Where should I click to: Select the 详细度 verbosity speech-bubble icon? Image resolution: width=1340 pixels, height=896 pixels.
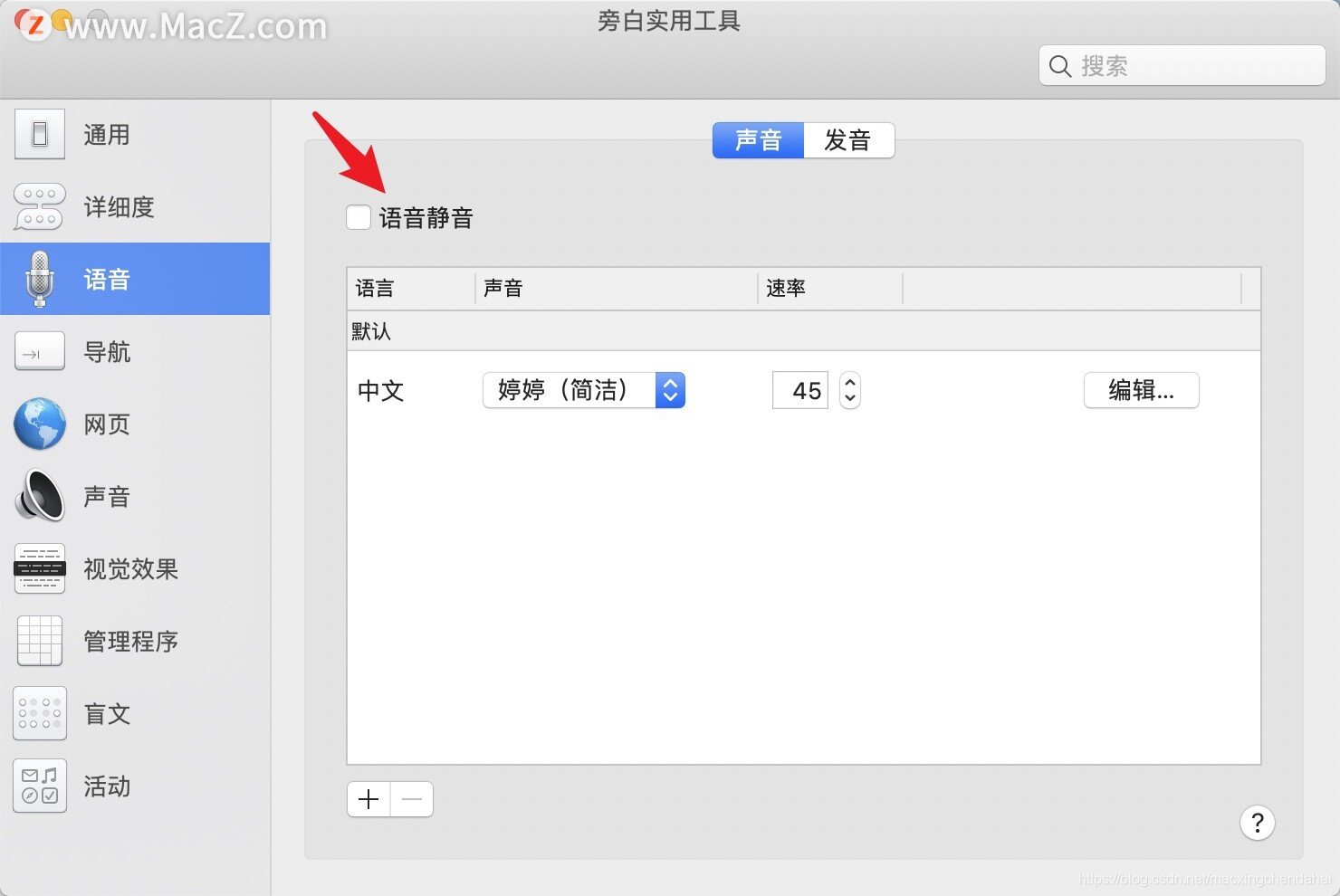click(x=40, y=206)
